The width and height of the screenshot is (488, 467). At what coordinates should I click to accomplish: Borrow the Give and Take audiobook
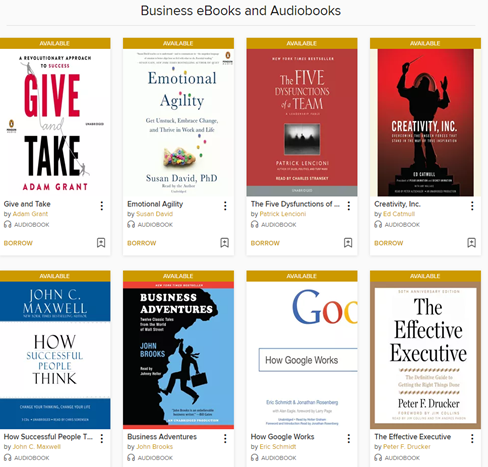pyautogui.click(x=18, y=243)
